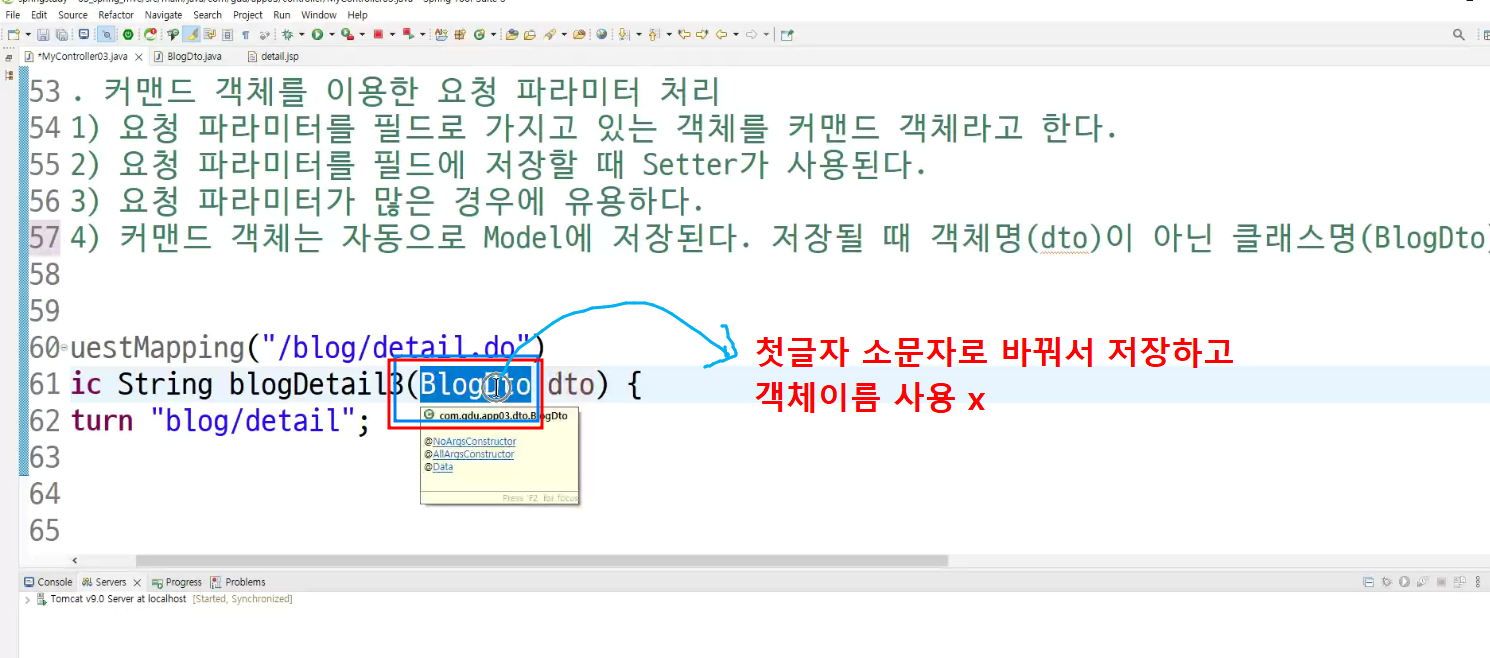Click the Relaunch icon with red-green circle
Viewport: 1490px width, 658px height.
click(x=150, y=34)
